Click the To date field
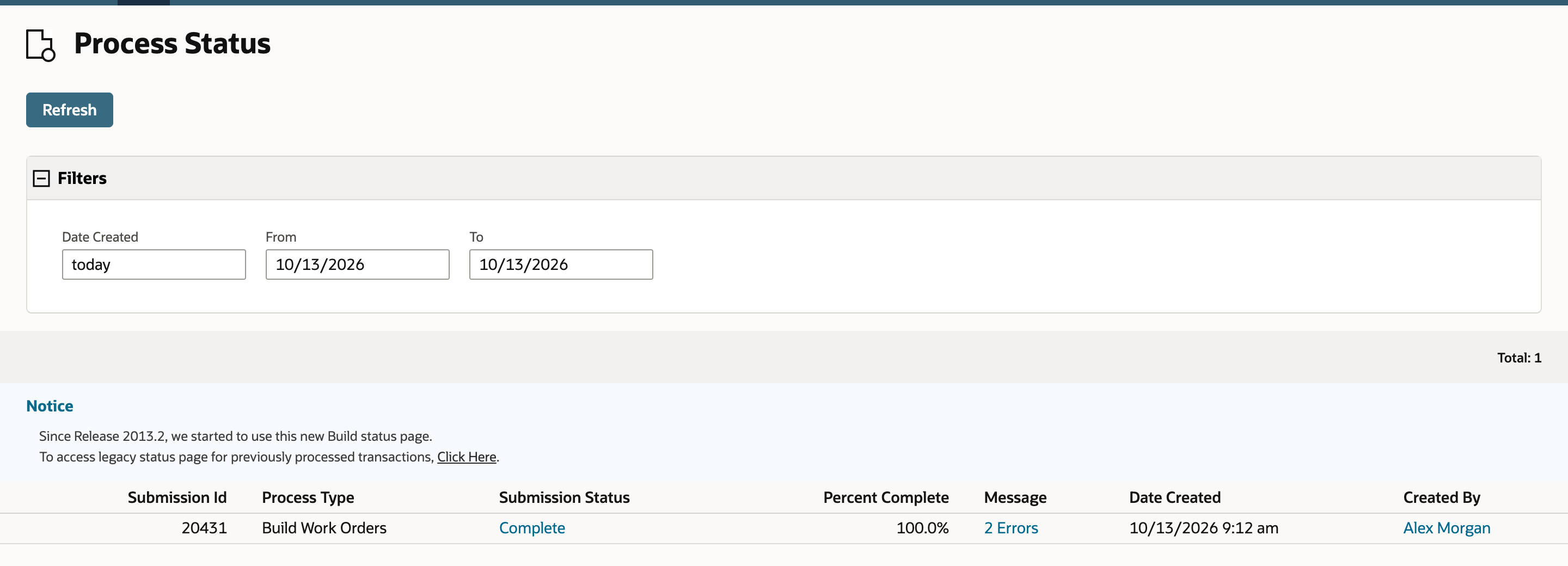 [561, 264]
